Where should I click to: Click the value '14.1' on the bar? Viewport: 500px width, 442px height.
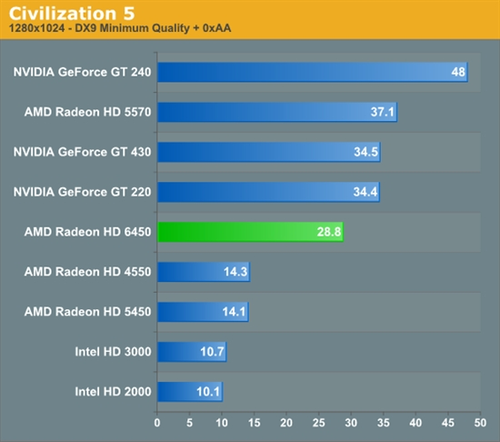tap(234, 312)
